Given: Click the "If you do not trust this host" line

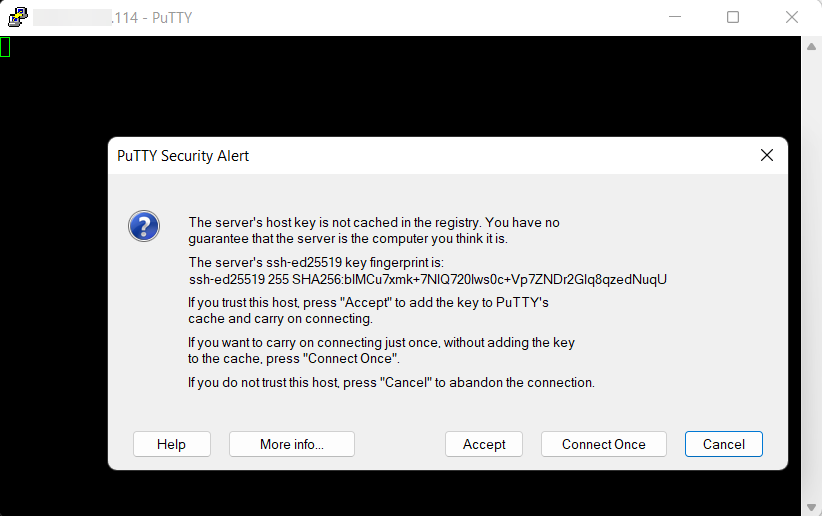Looking at the screenshot, I should click(391, 382).
